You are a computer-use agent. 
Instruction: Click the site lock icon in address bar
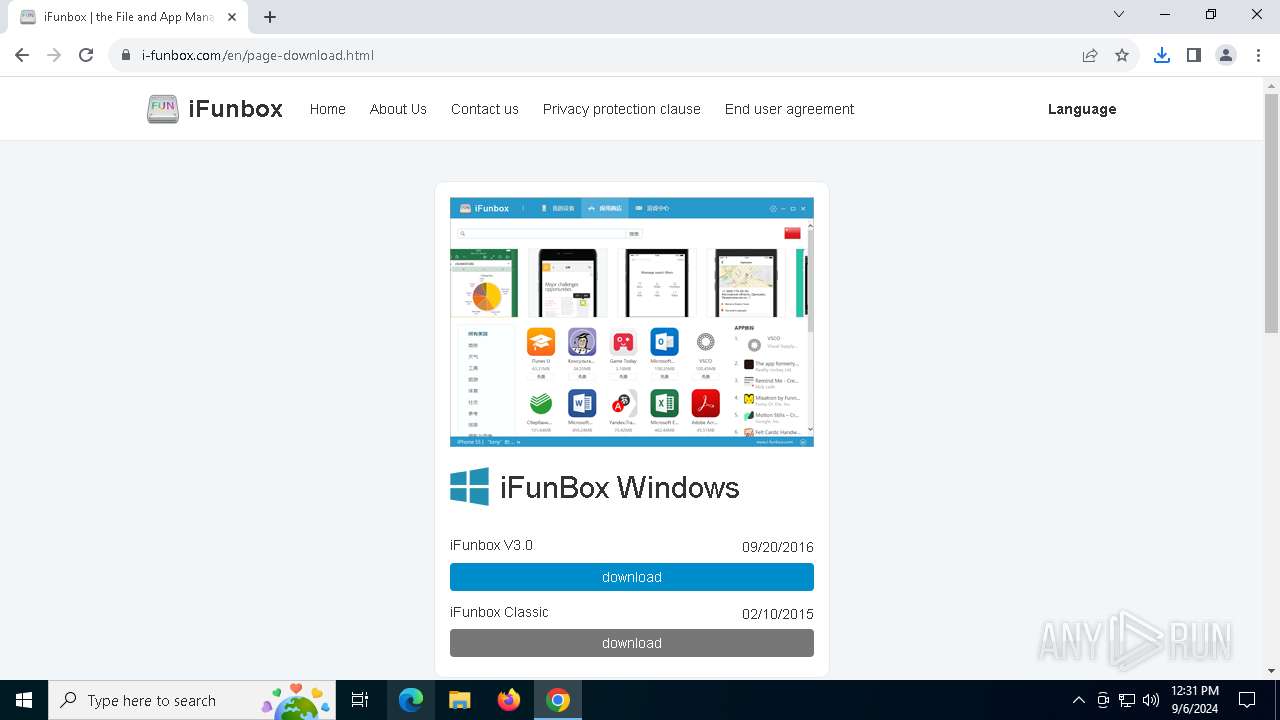[126, 55]
